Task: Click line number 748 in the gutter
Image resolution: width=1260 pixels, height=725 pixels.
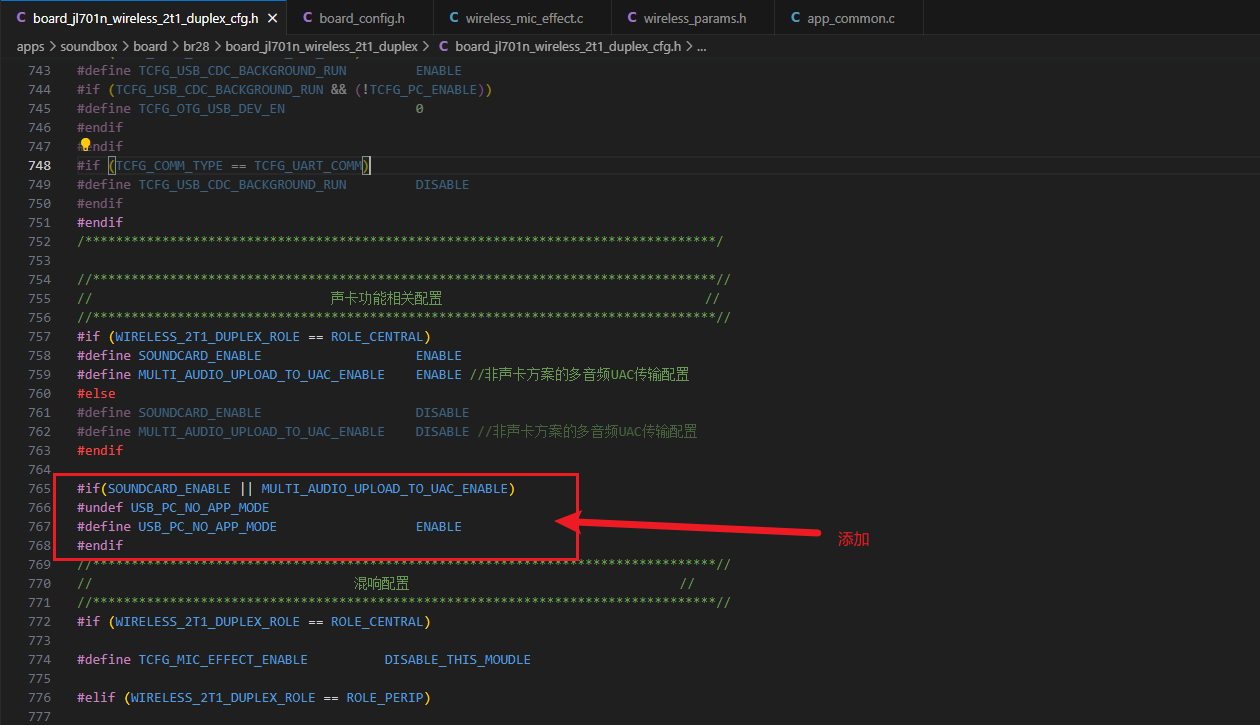Action: click(39, 165)
